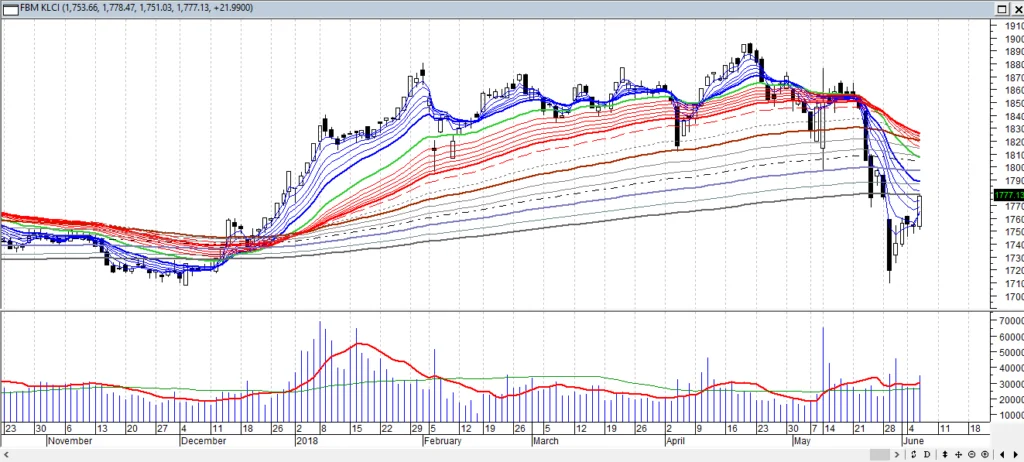Click the 1700 price axis label

coord(1015,297)
